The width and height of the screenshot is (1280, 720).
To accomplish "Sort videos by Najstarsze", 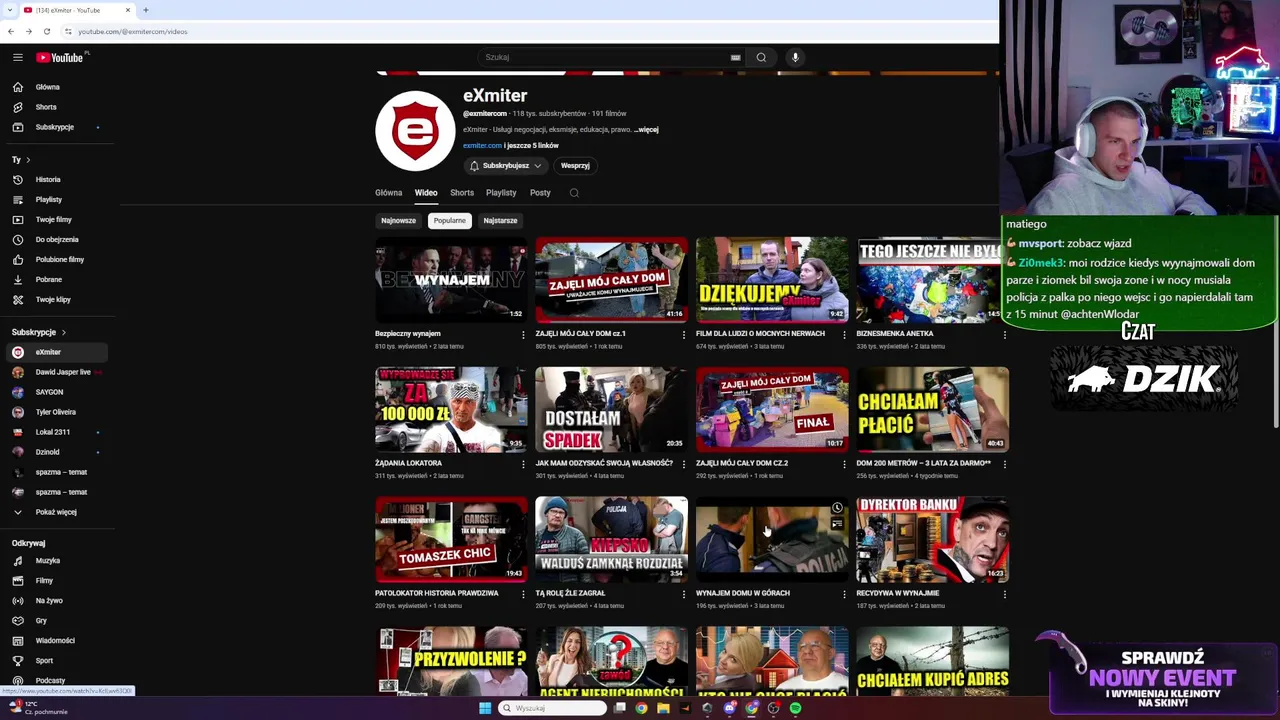I will click(x=500, y=221).
